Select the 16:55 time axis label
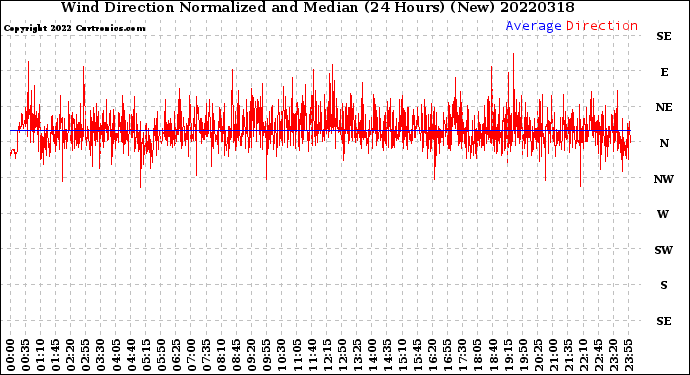 (448, 355)
